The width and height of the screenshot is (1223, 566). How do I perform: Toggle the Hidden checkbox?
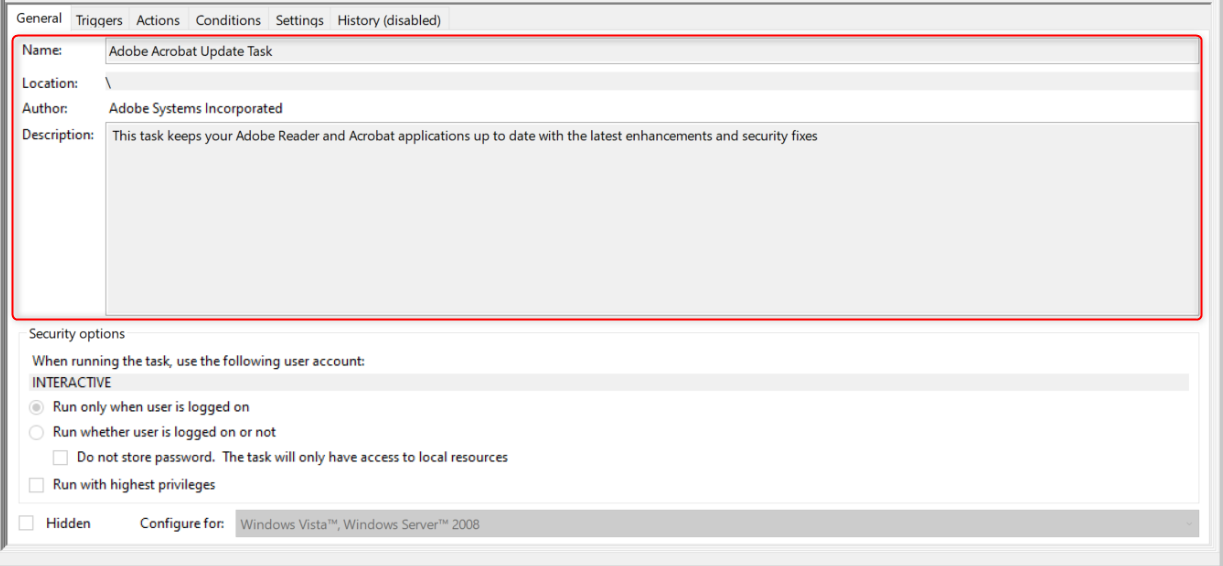[x=27, y=523]
